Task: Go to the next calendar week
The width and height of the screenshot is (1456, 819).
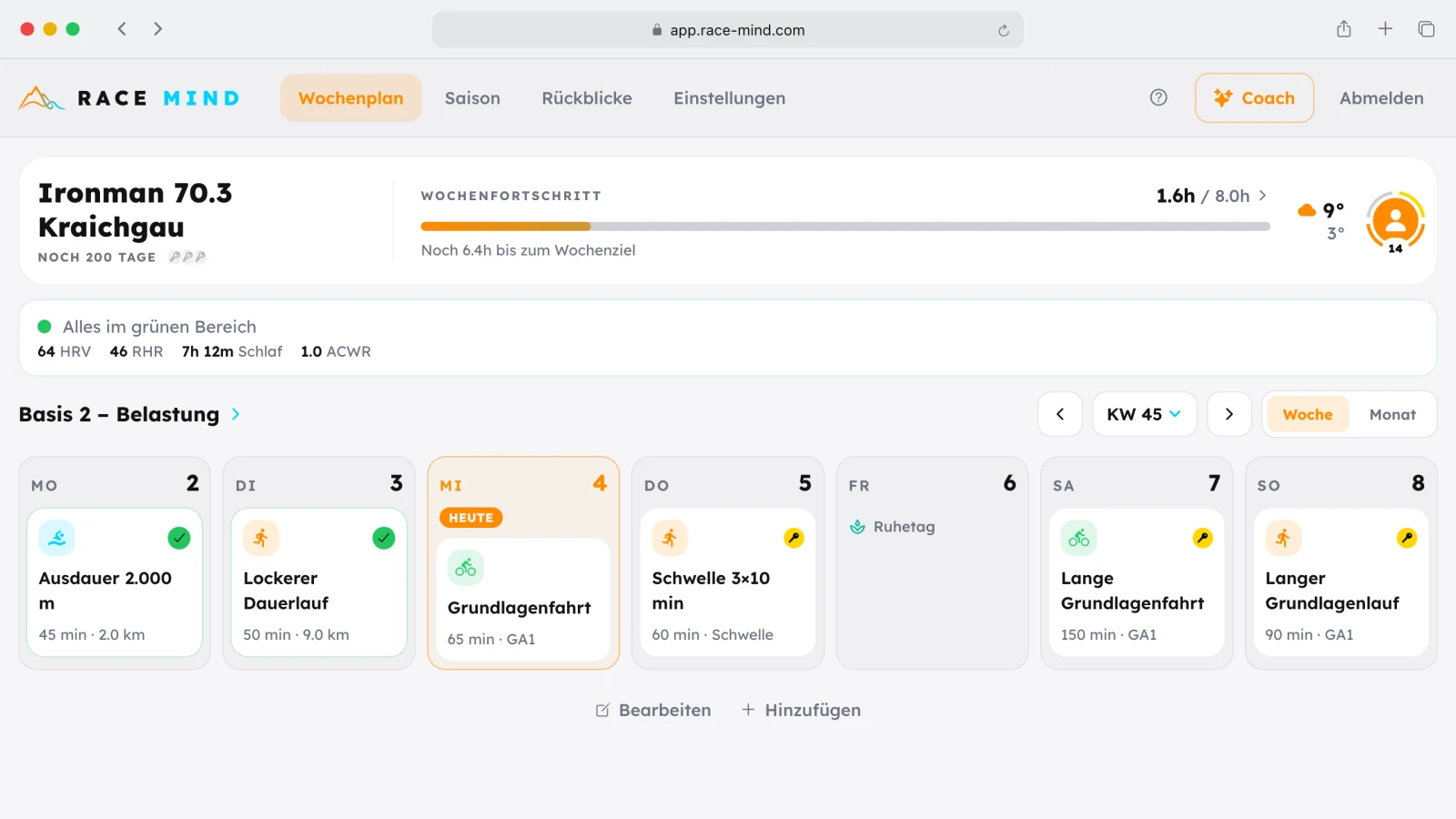Action: click(x=1229, y=414)
